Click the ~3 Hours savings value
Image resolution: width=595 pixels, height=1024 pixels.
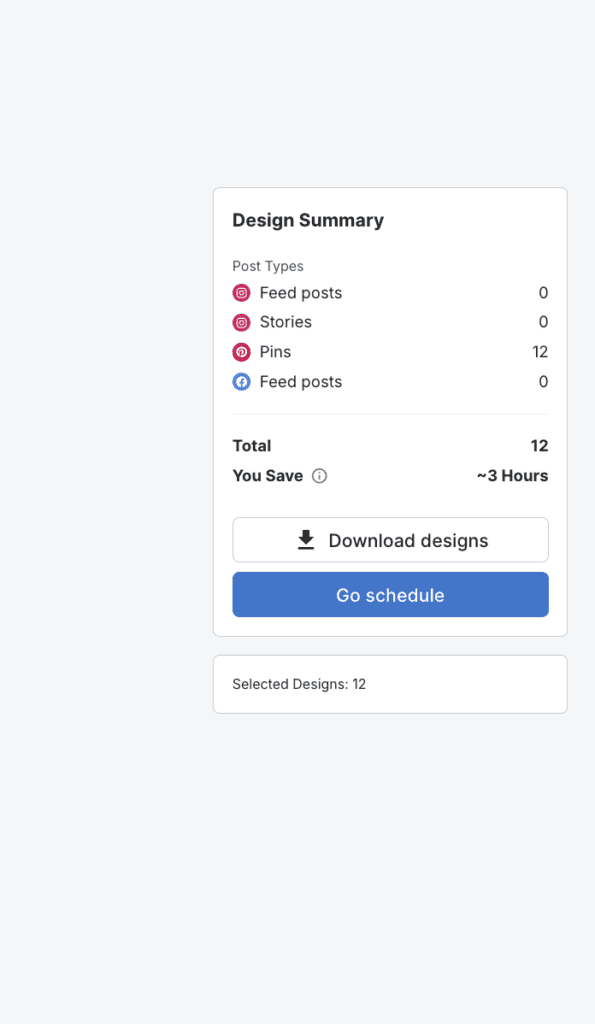[x=512, y=476]
